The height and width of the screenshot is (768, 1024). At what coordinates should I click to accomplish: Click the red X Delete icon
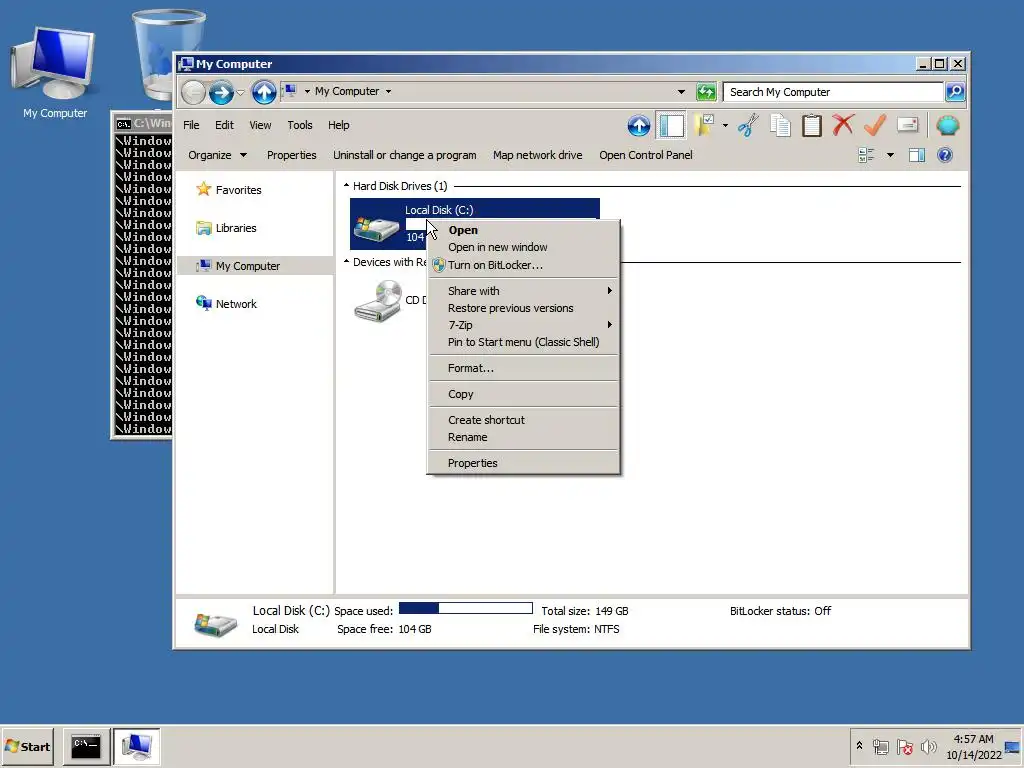pos(843,125)
